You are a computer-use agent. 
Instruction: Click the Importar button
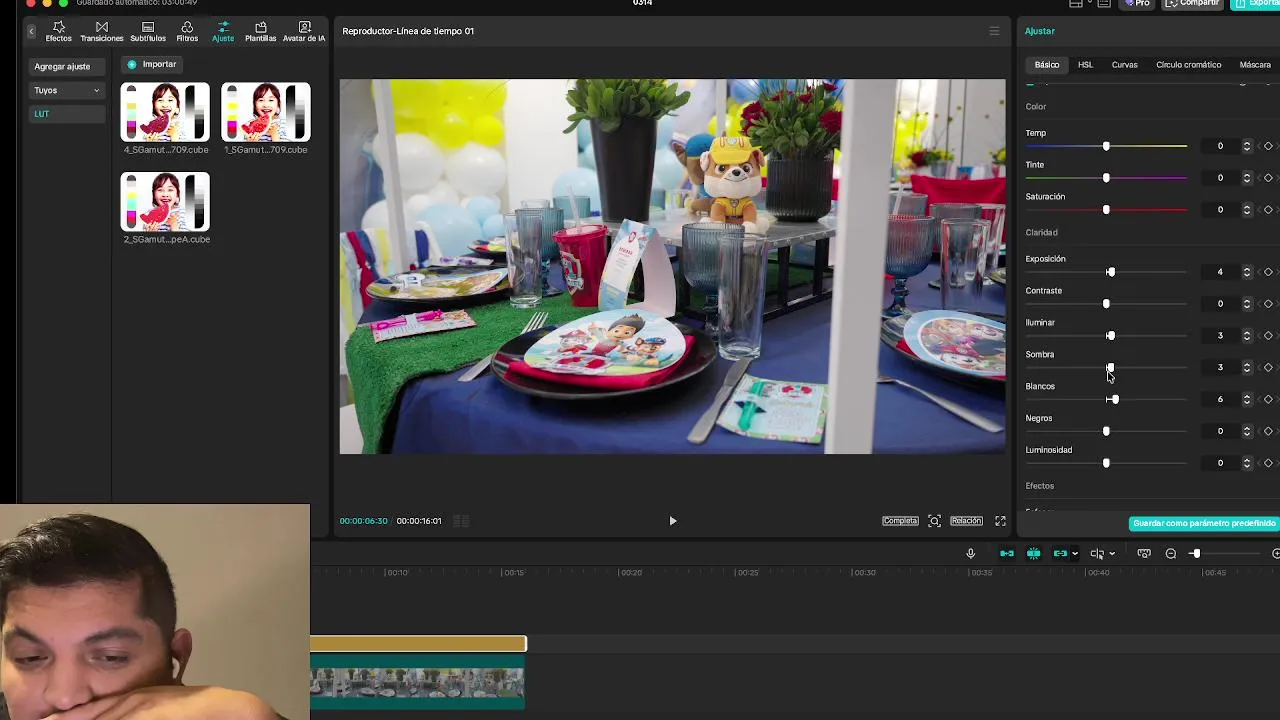[152, 64]
